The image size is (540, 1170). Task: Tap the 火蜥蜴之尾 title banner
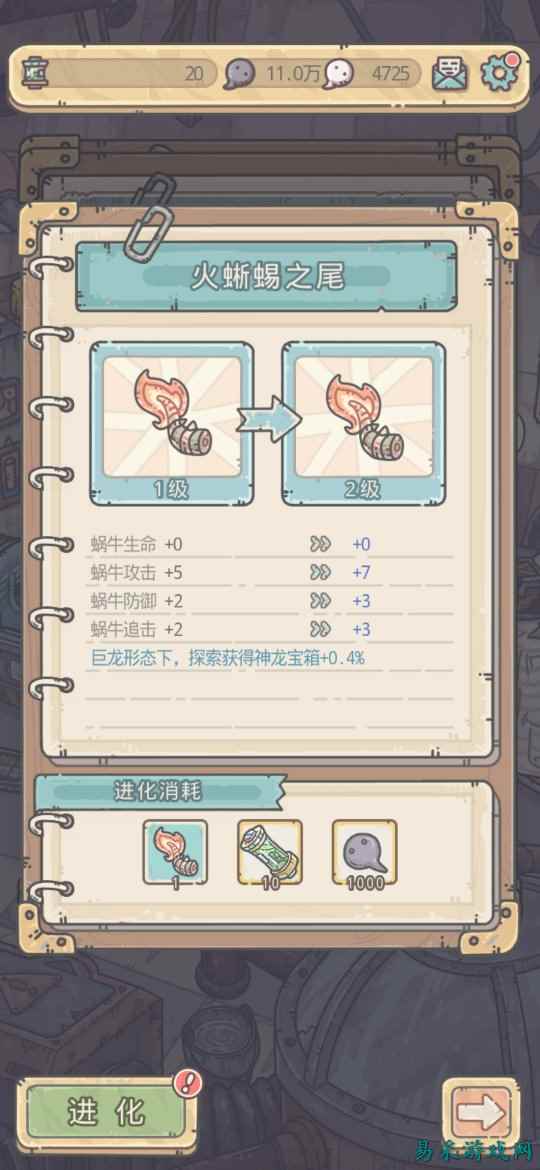266,277
